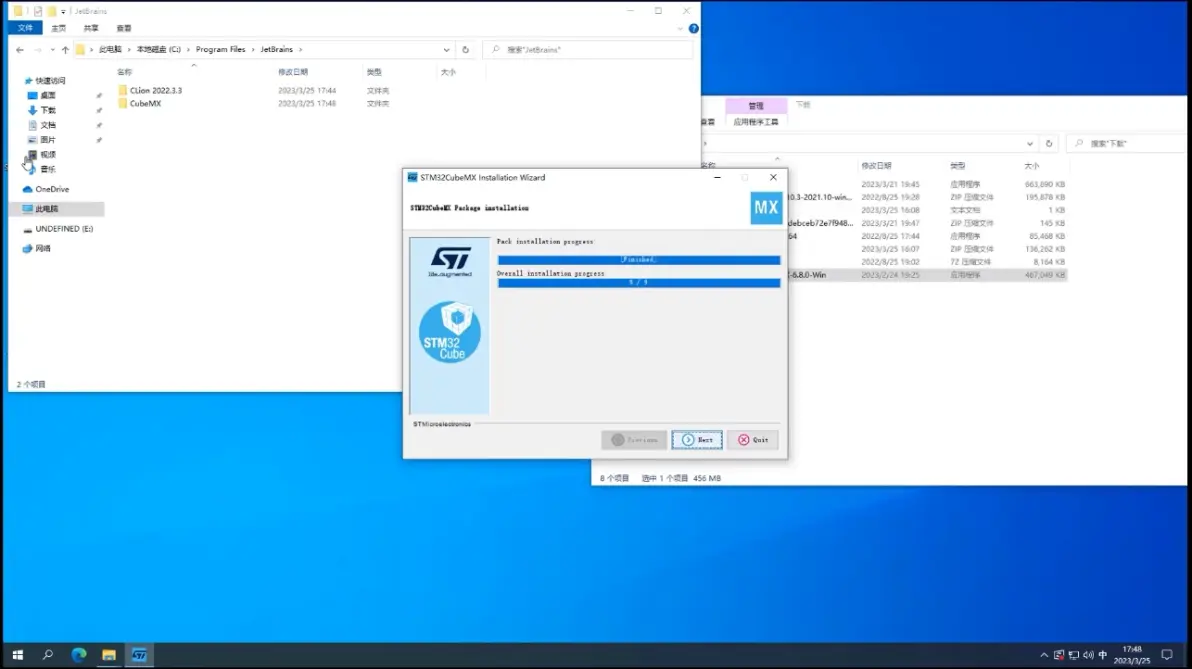Screen dimensions: 1192x669
Task: Open 桌面 in the navigation pane
Action: click(x=48, y=96)
